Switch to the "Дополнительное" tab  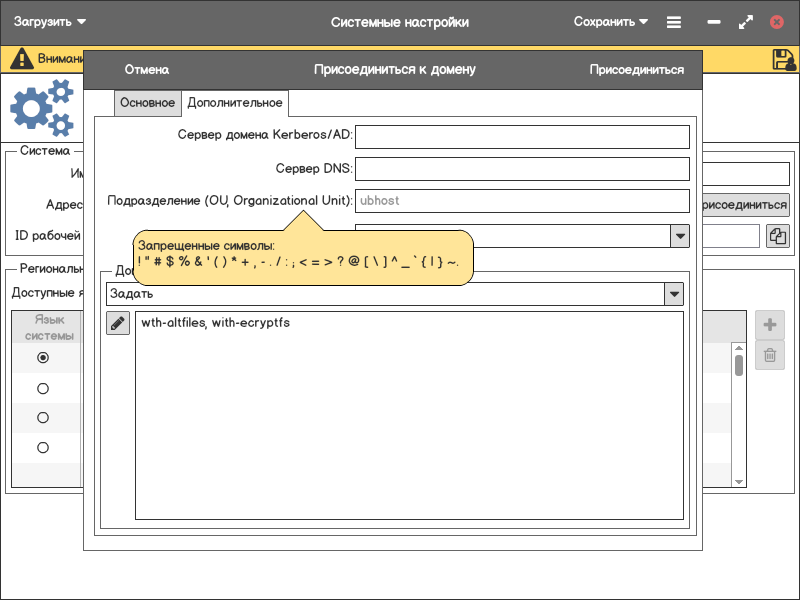[x=235, y=103]
